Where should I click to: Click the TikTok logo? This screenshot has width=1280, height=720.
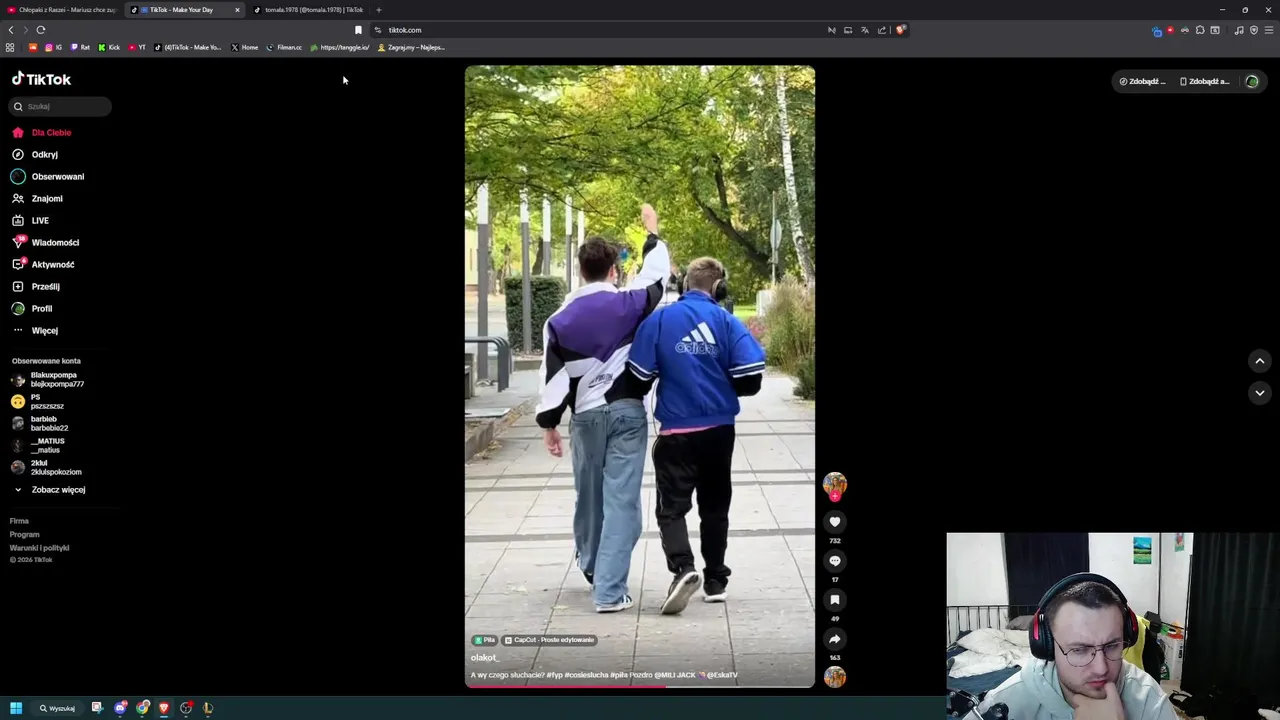point(41,79)
